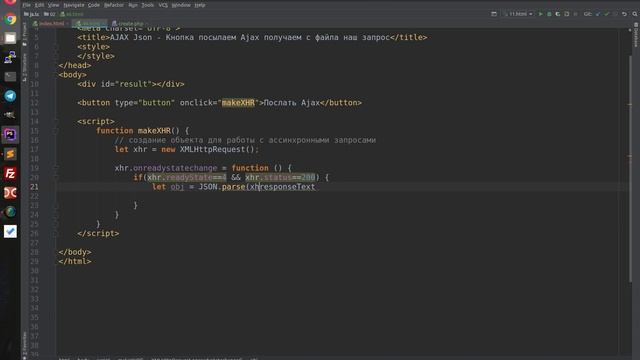Image resolution: width=640 pixels, height=360 pixels.
Task: Click the JSON.parse call on line 21
Action: [x=222, y=187]
